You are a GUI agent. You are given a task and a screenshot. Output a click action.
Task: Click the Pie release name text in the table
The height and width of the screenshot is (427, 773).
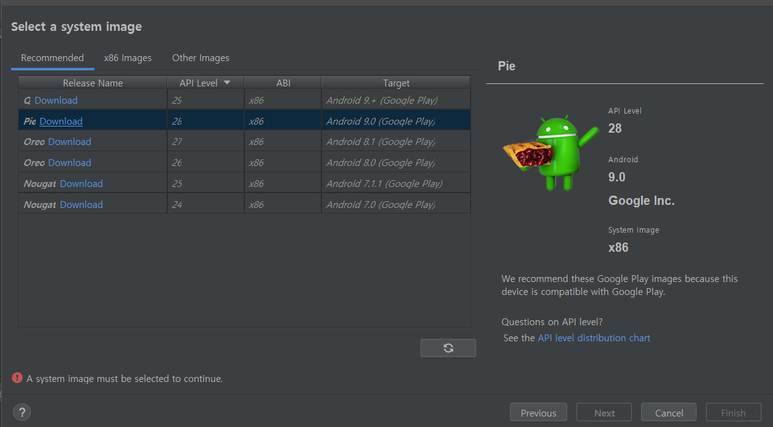30,121
